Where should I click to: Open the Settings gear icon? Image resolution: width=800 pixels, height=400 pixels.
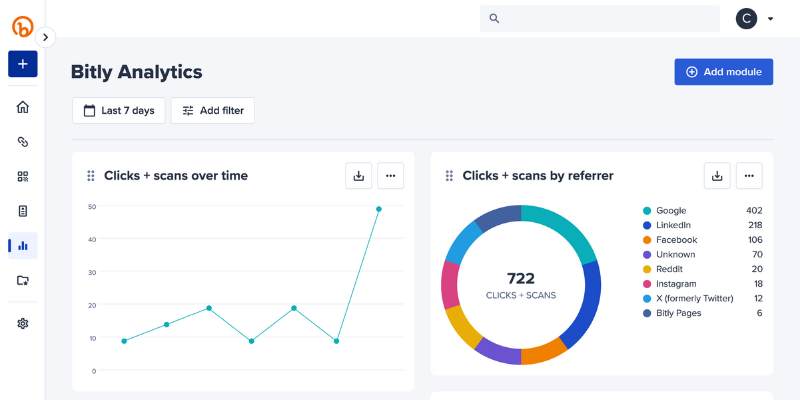click(22, 323)
